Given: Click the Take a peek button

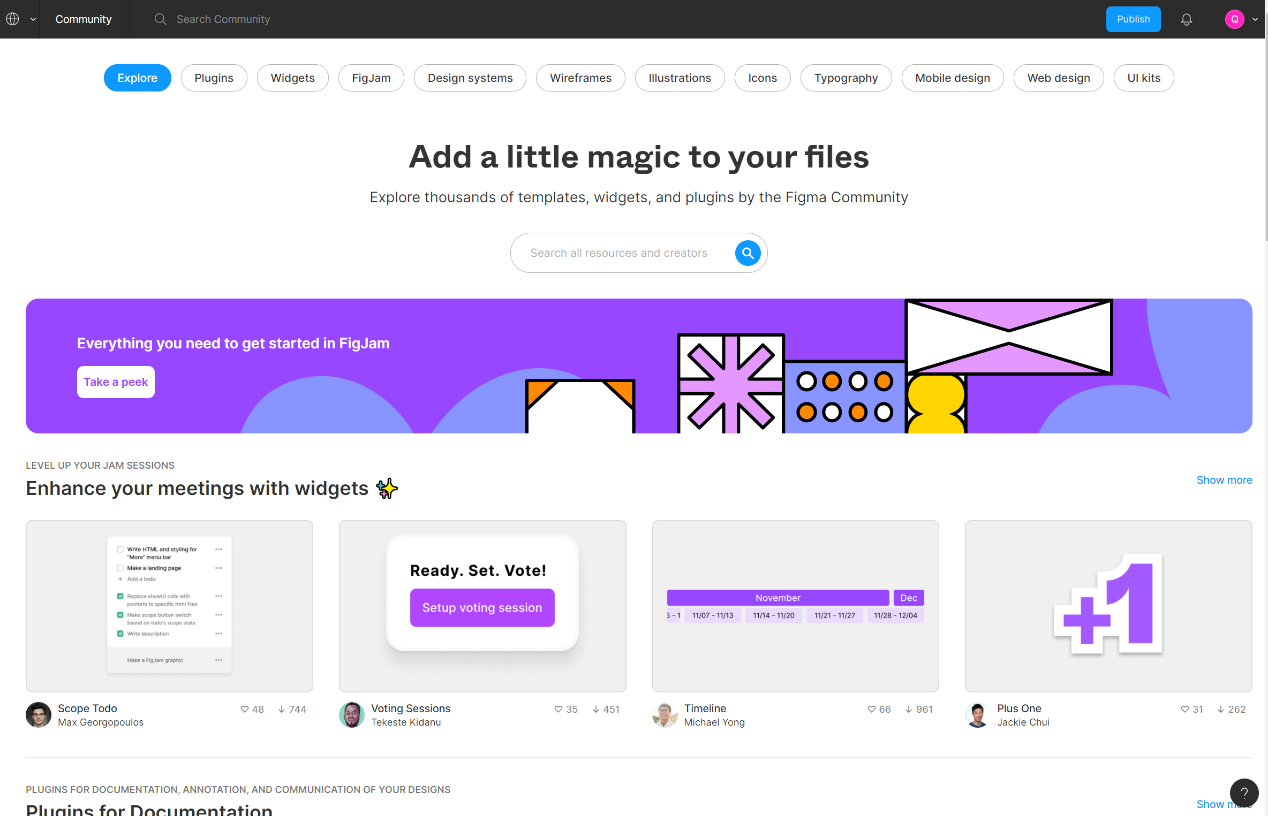Looking at the screenshot, I should pyautogui.click(x=116, y=382).
